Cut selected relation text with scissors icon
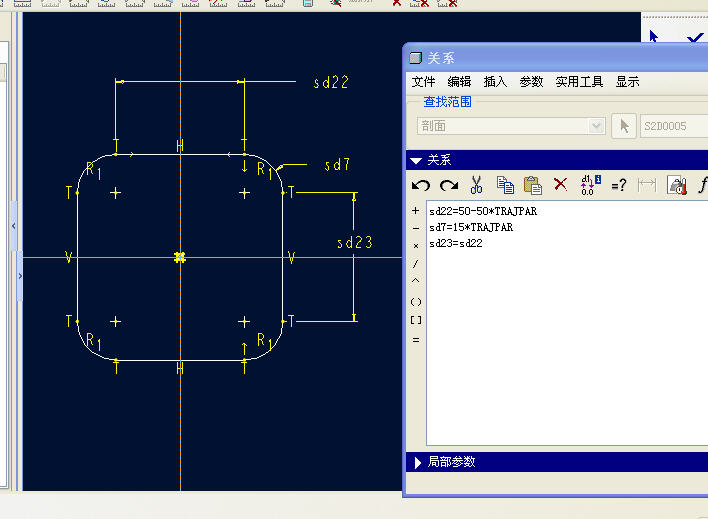 tap(476, 185)
